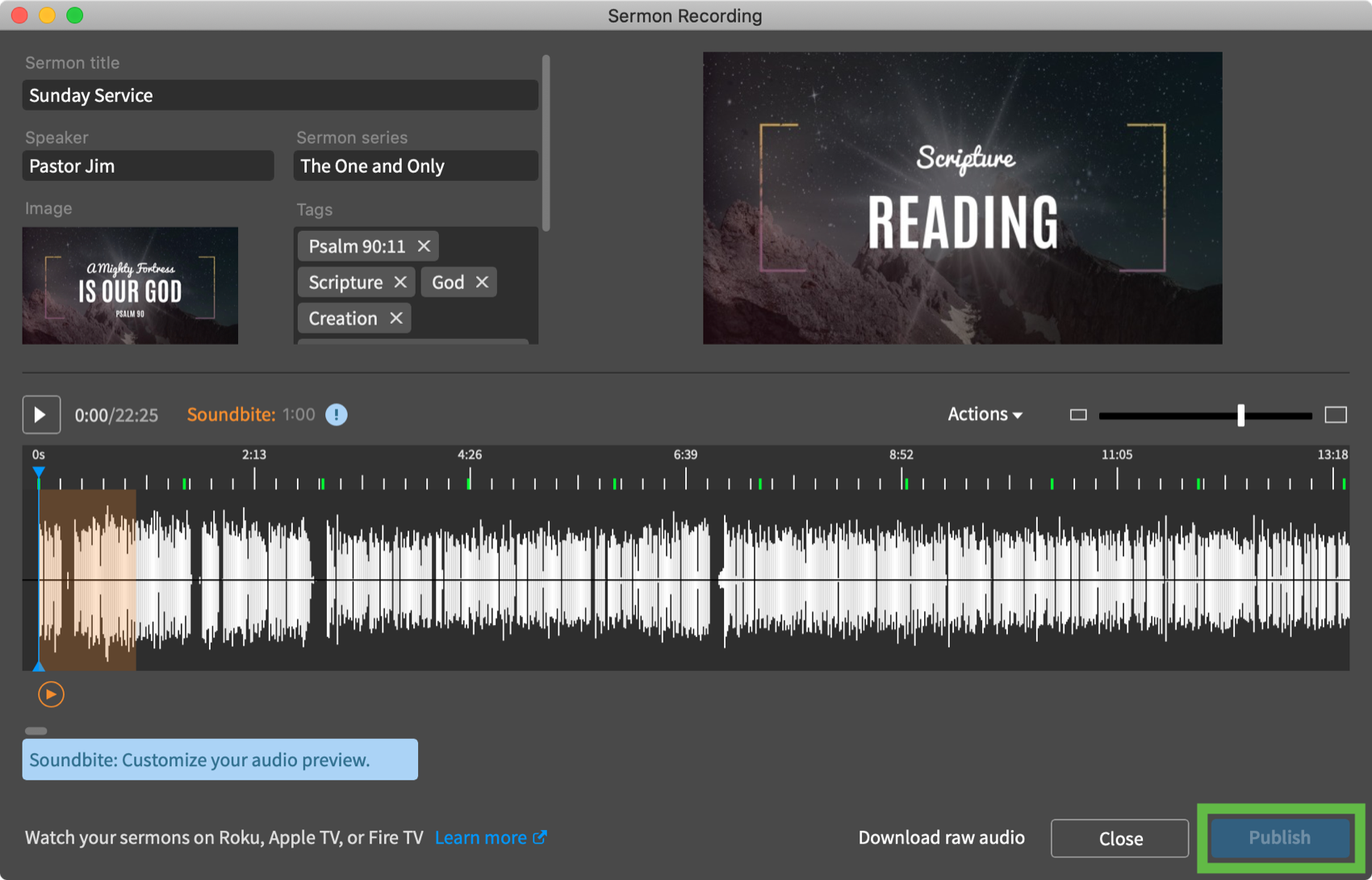Play the sermon recording
This screenshot has width=1372, height=880.
(x=41, y=415)
